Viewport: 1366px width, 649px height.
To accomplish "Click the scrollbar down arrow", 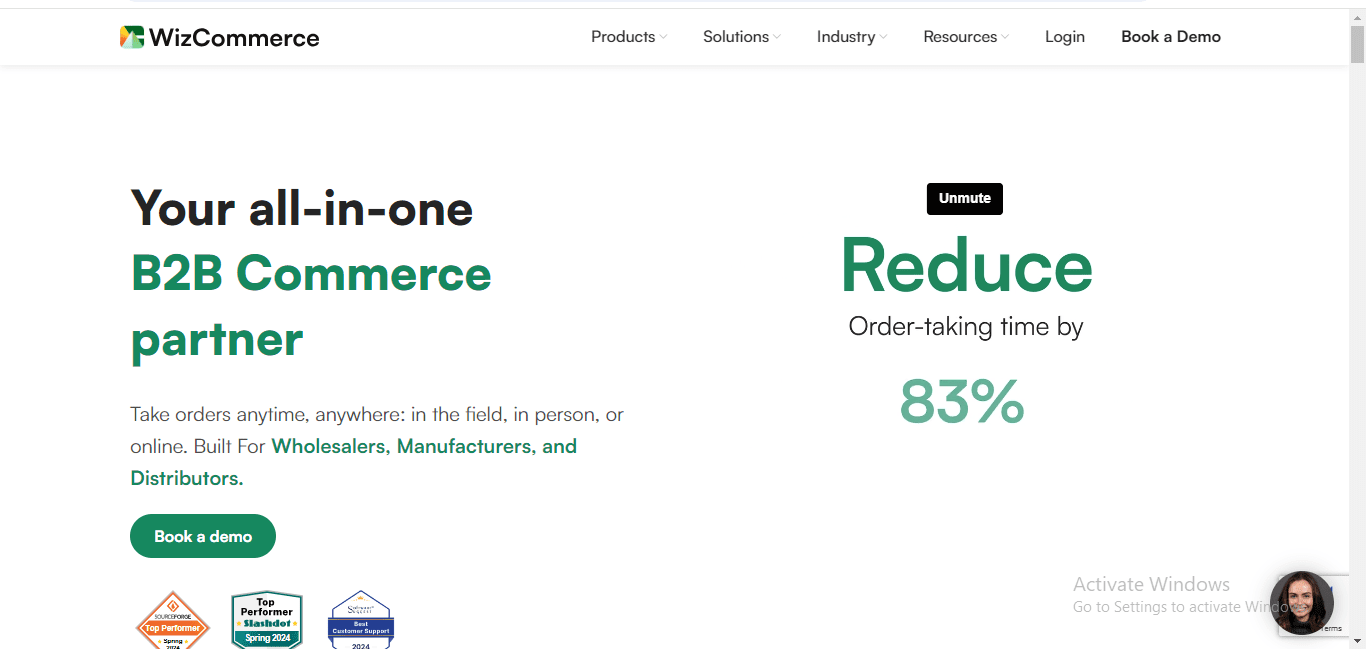I will pyautogui.click(x=1359, y=642).
